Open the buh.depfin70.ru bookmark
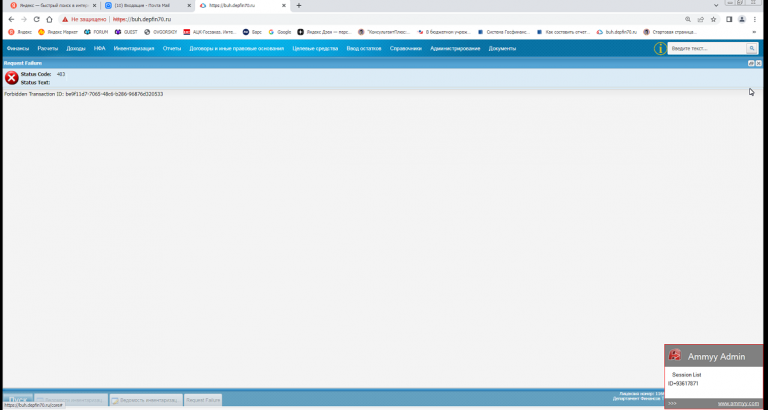Viewport: 768px width, 410px height. tap(617, 32)
